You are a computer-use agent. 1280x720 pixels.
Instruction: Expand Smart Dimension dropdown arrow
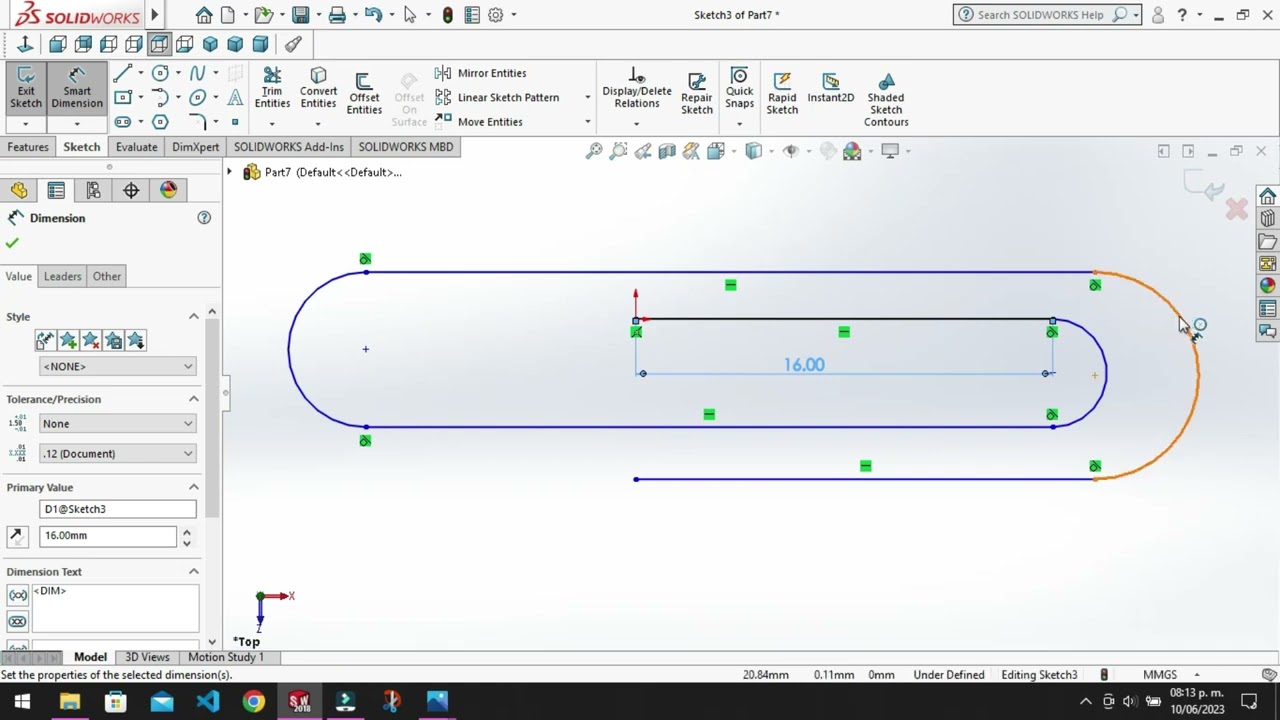click(x=77, y=124)
